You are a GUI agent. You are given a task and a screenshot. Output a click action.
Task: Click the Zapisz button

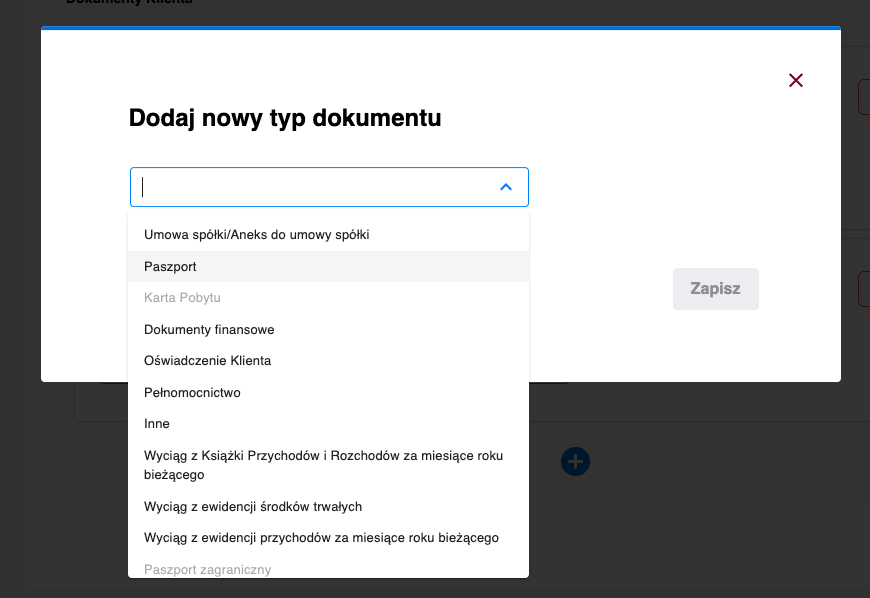[x=715, y=288]
